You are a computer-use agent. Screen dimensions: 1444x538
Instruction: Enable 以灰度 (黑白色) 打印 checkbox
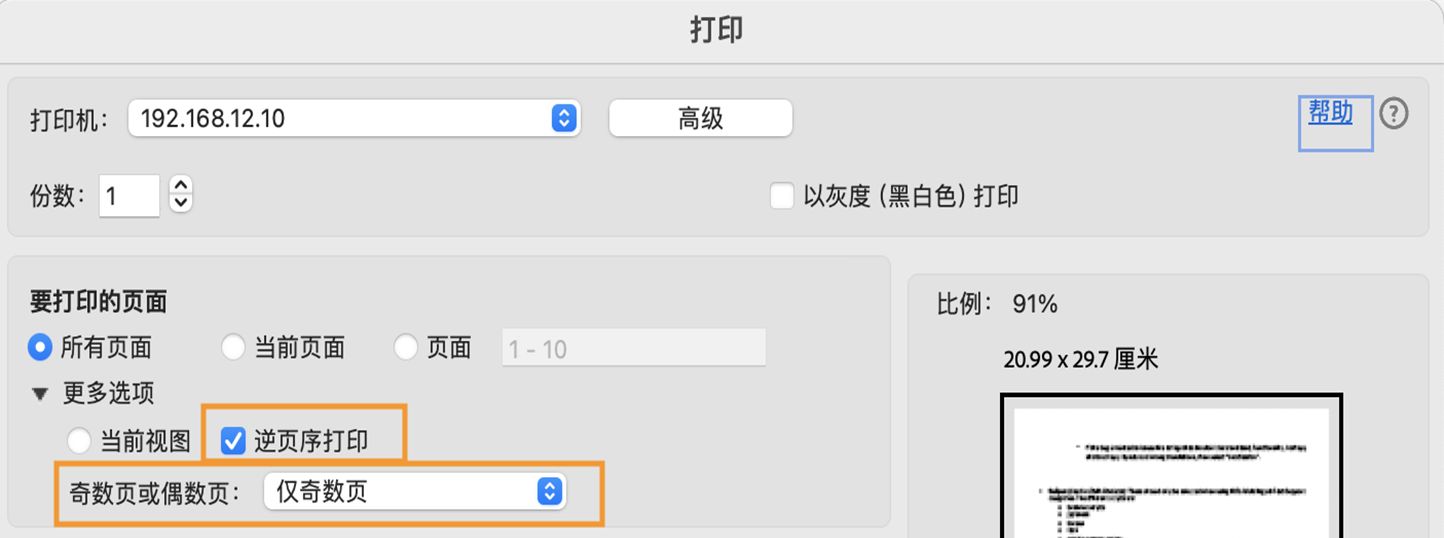pos(782,196)
